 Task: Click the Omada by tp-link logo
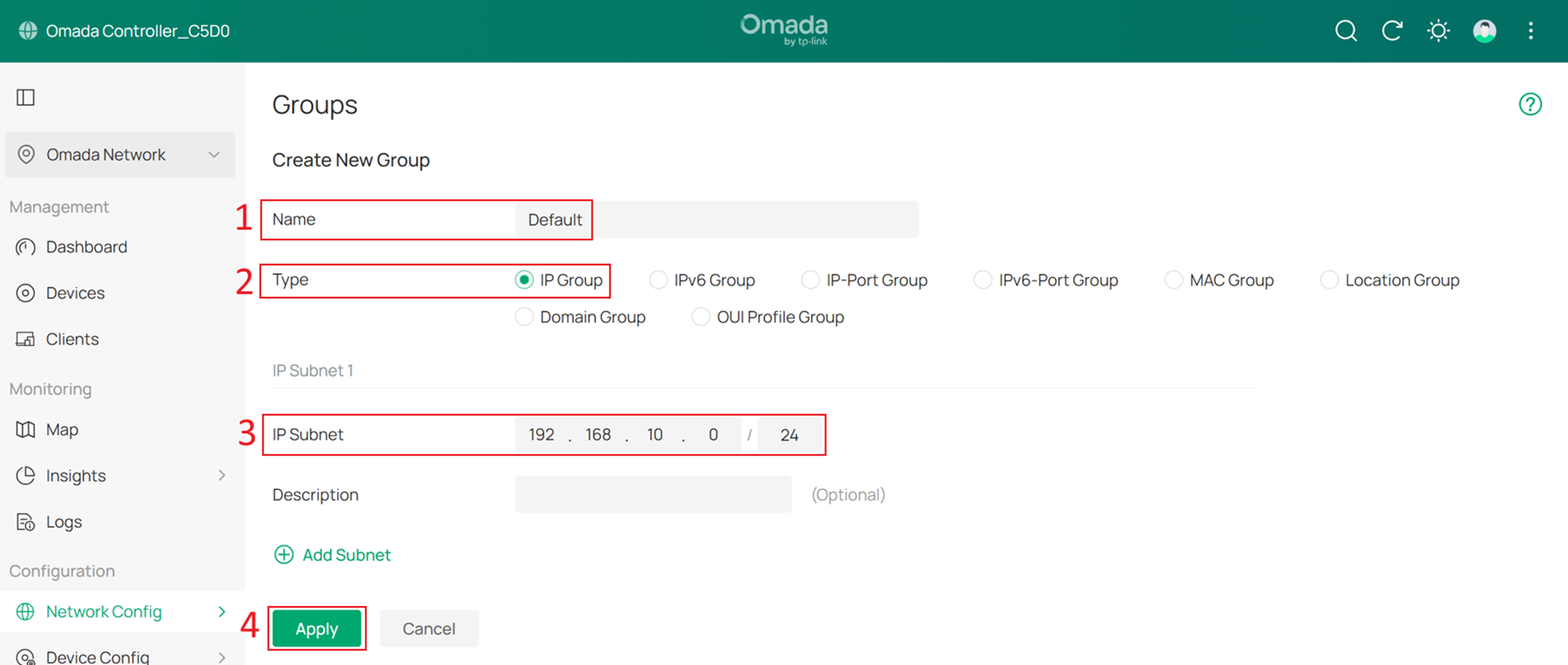click(784, 30)
